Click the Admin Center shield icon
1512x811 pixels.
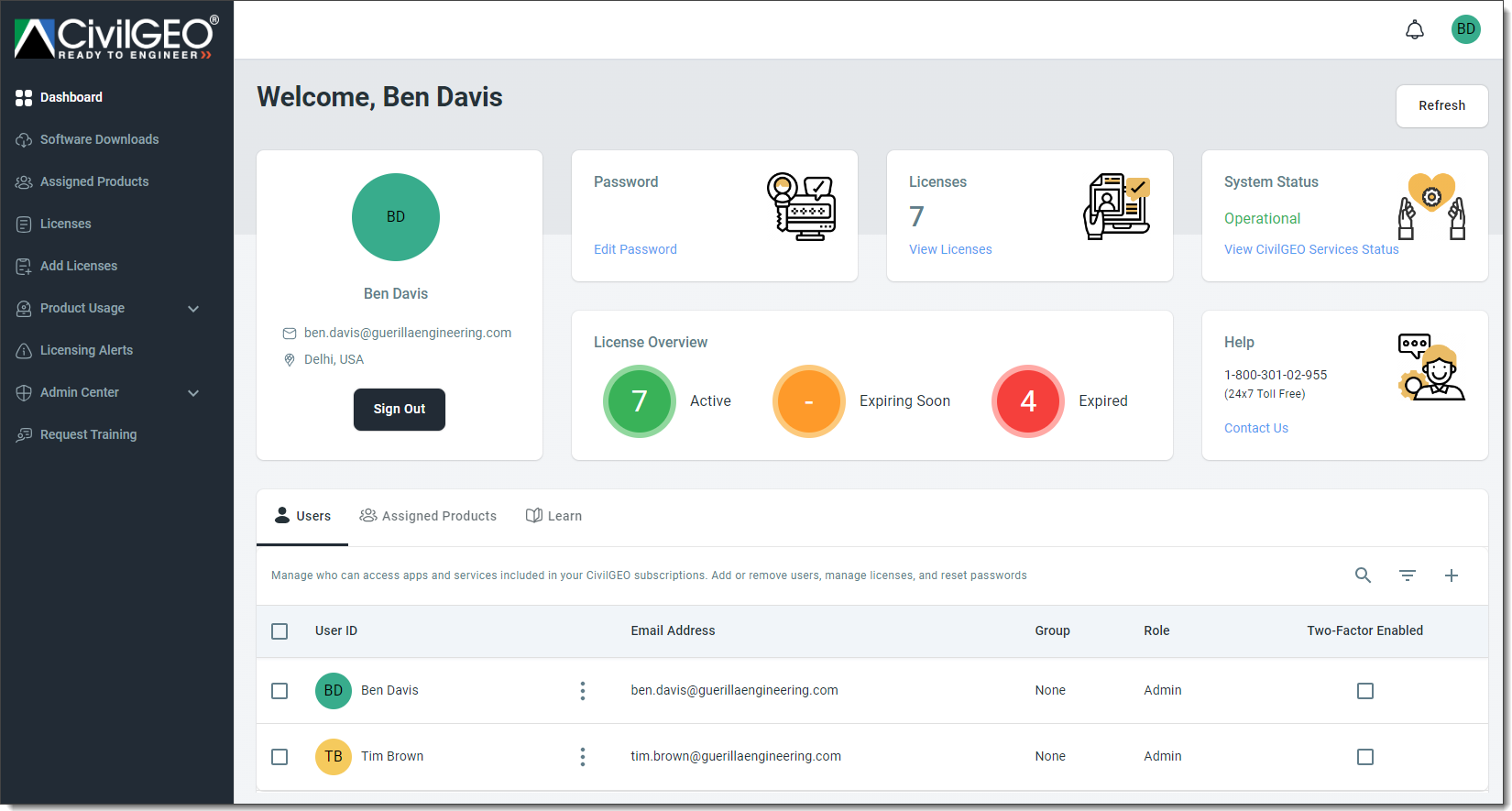click(x=24, y=392)
